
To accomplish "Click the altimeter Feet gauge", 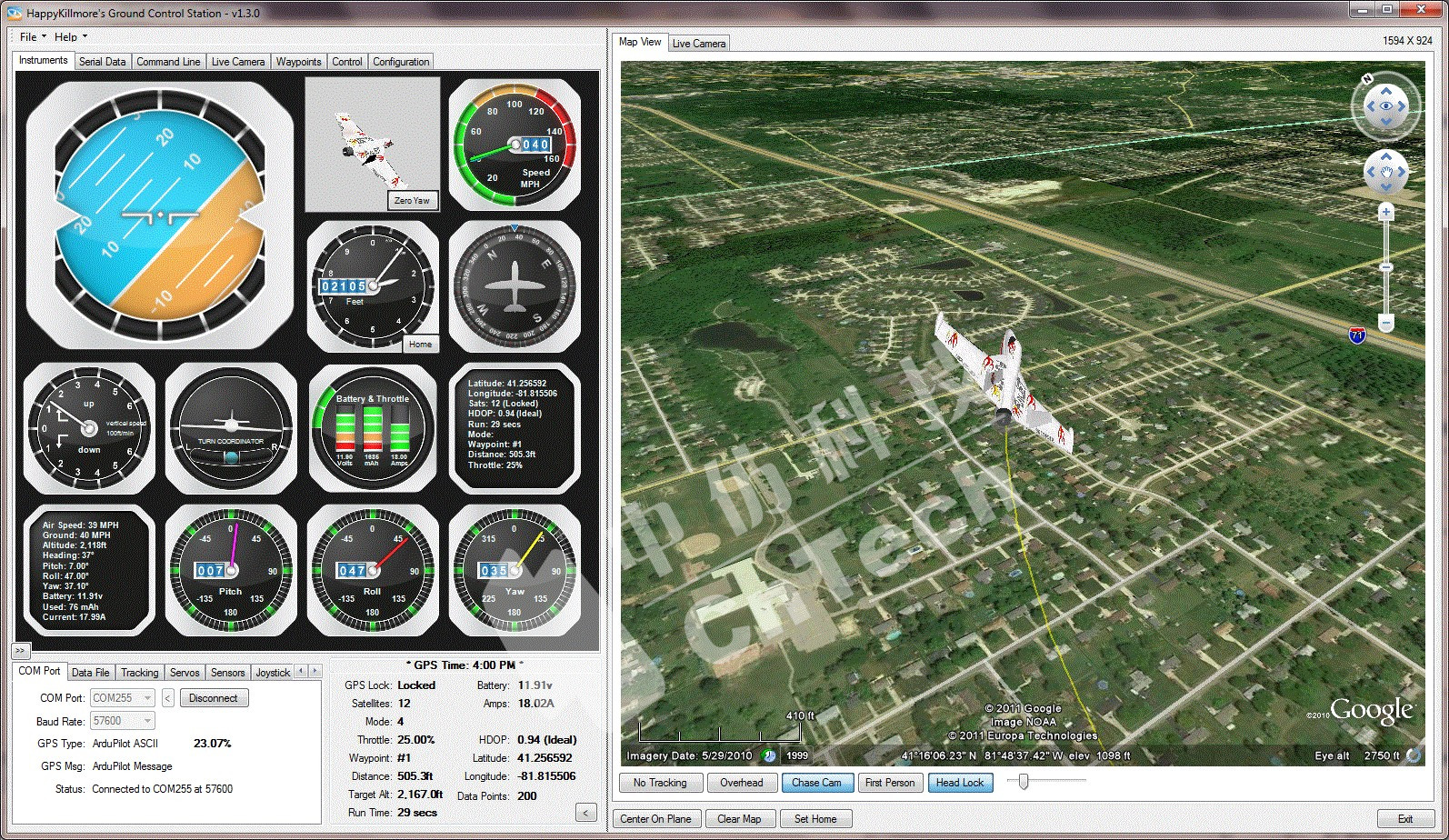I will [373, 286].
